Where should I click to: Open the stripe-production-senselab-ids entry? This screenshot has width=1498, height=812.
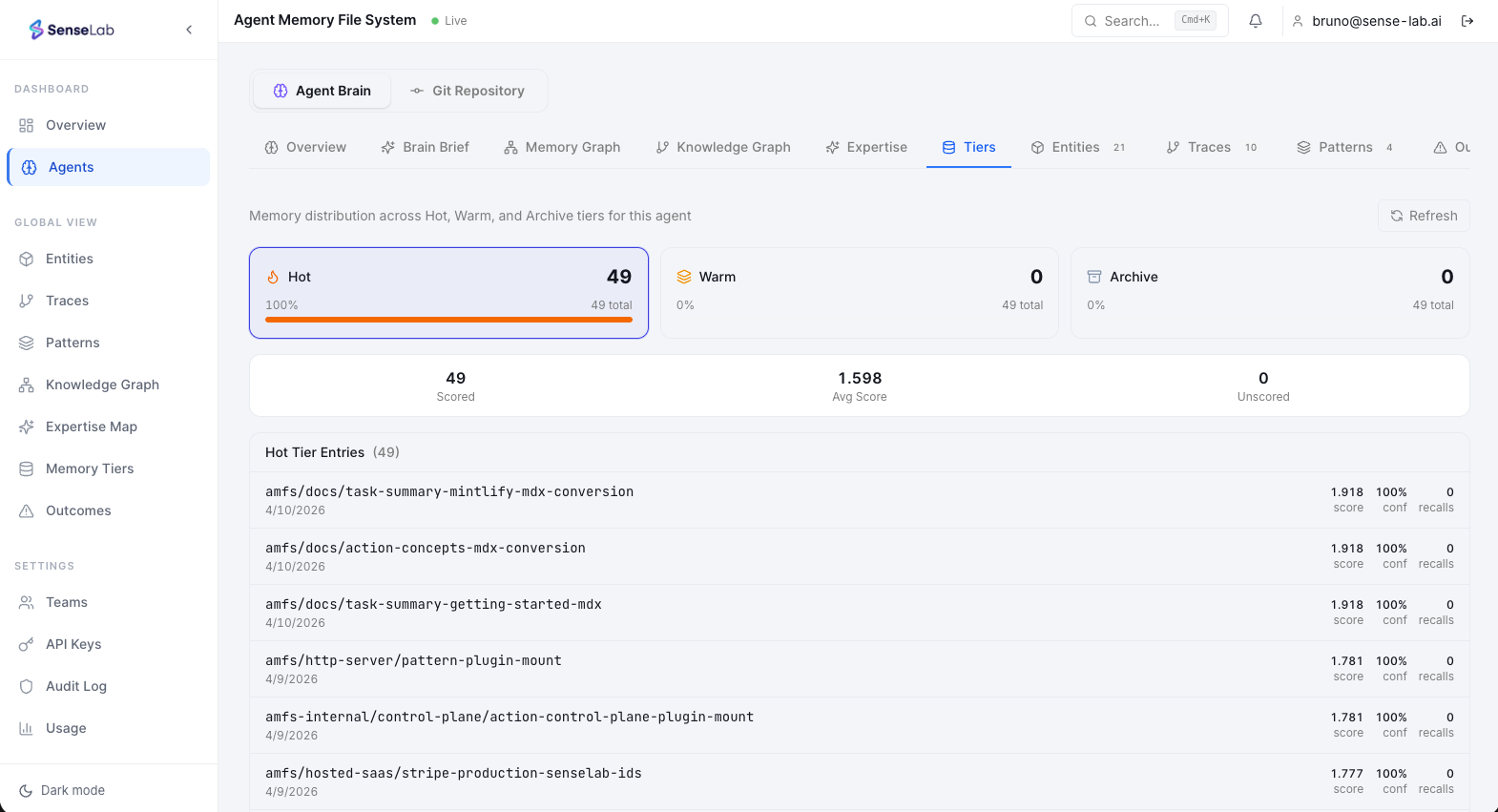pos(453,774)
